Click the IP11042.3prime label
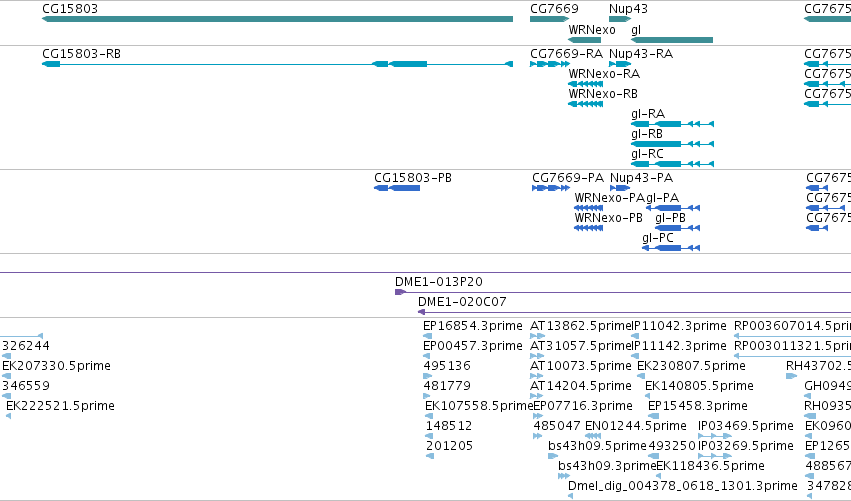This screenshot has height=501, width=851. point(678,326)
